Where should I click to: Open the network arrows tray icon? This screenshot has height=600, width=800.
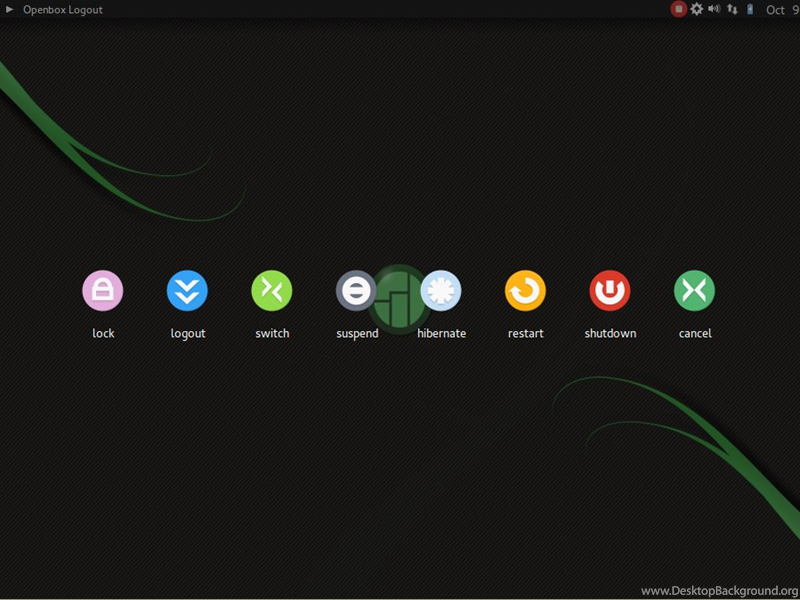tap(732, 9)
